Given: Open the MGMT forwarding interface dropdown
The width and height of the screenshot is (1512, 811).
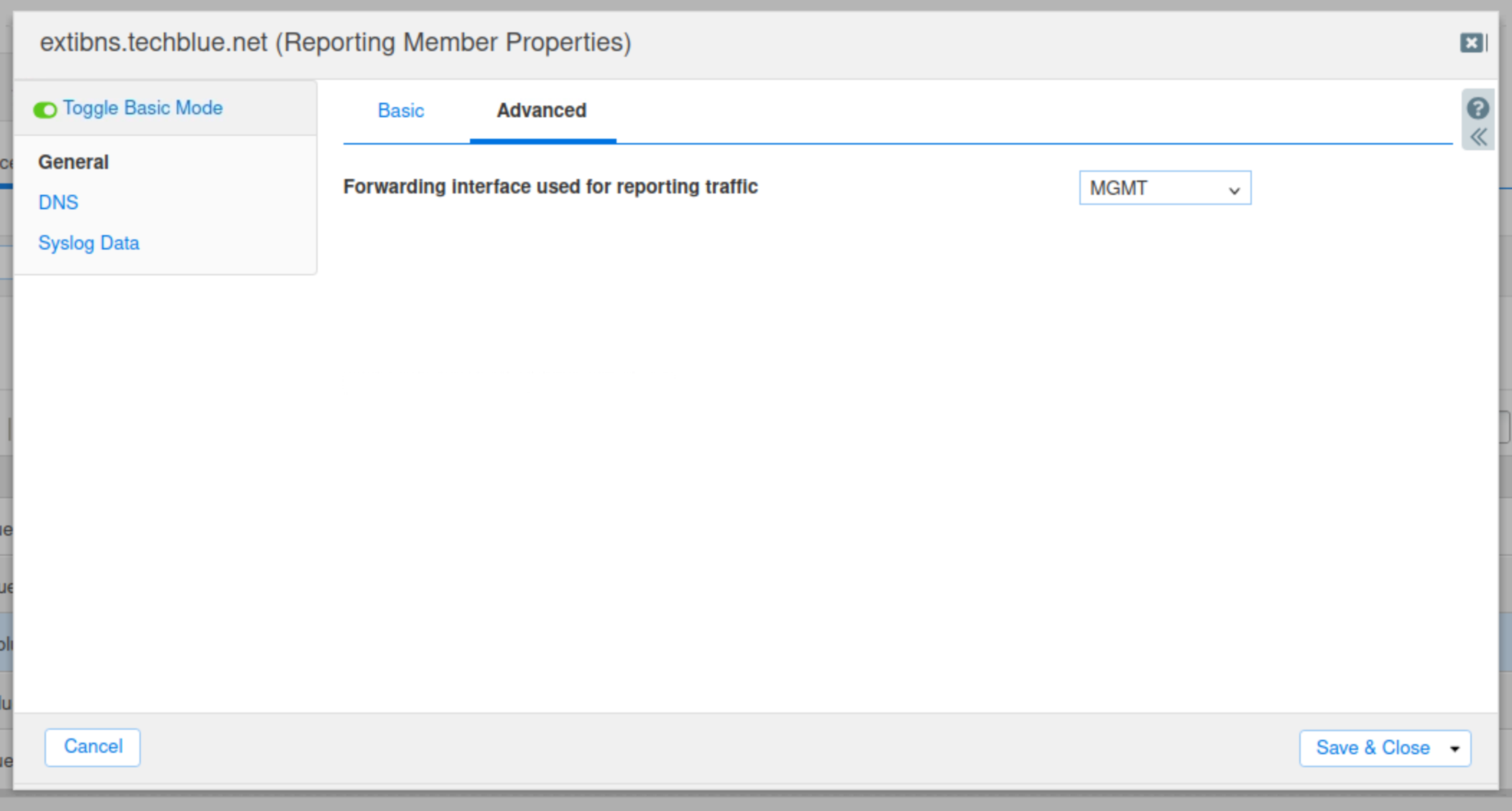Looking at the screenshot, I should click(1150, 188).
